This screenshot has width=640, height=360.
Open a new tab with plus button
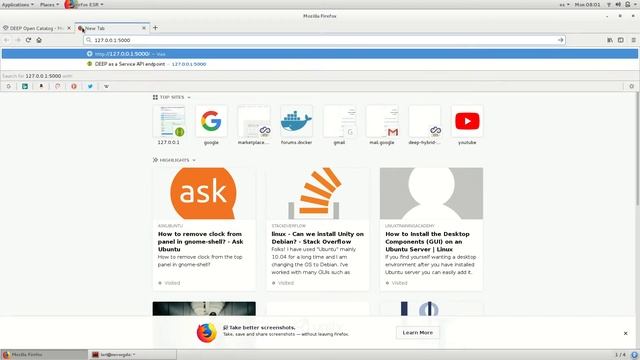155,28
